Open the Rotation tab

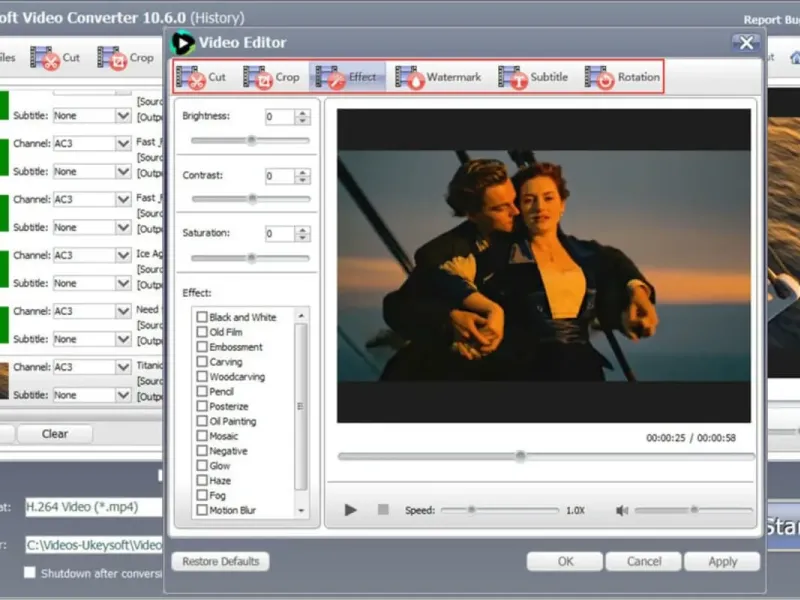click(622, 77)
